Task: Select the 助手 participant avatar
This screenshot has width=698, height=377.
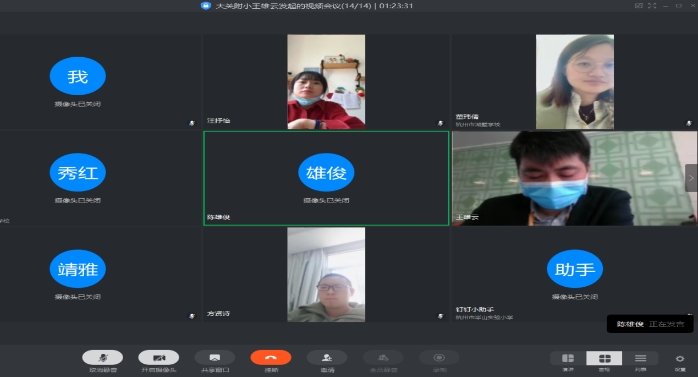Action: 575,269
